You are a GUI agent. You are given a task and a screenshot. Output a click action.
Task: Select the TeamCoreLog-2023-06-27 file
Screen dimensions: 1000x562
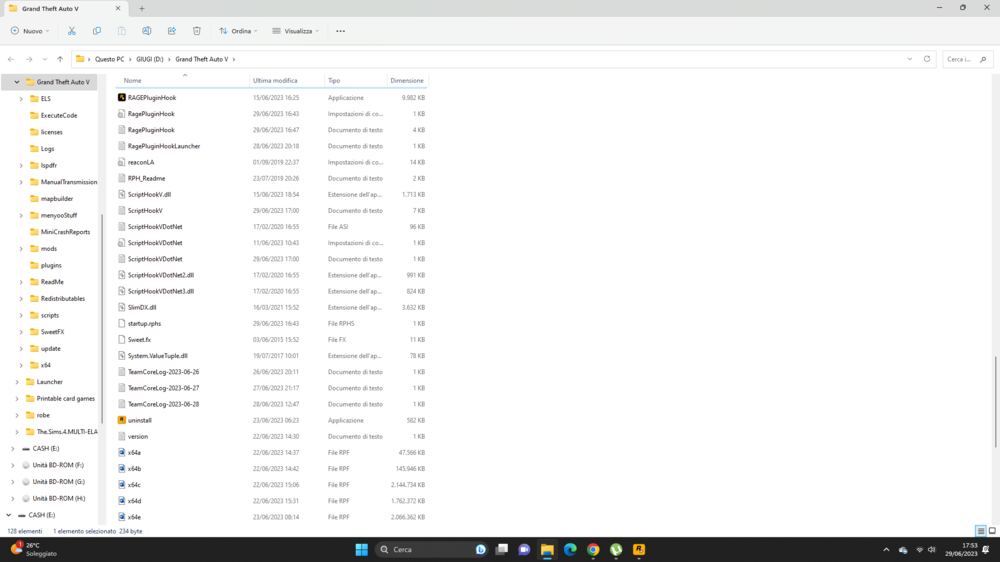point(163,388)
